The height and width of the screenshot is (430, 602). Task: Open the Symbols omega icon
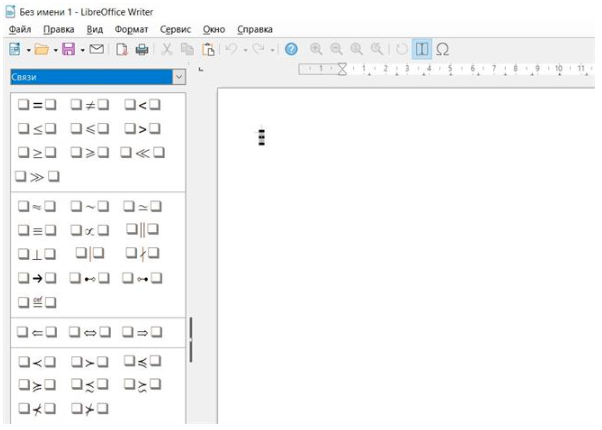pos(443,49)
